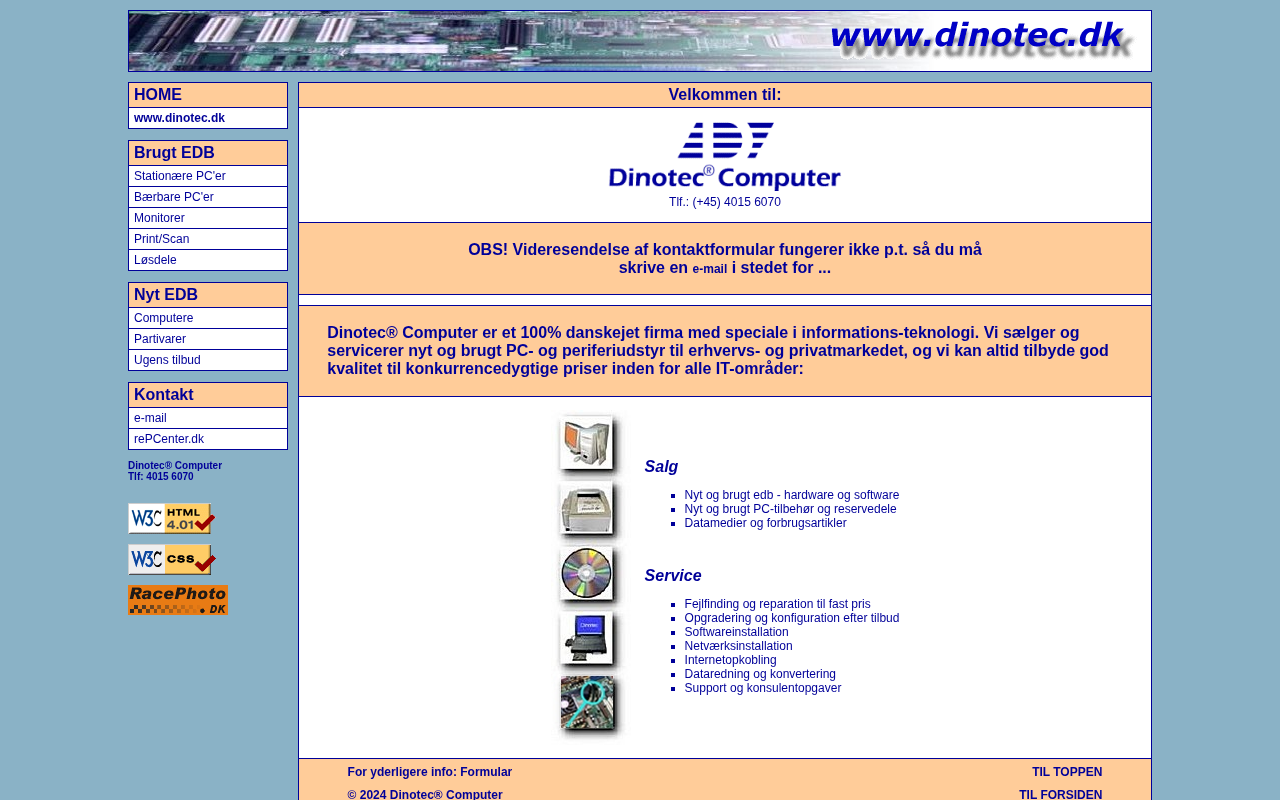The image size is (1280, 800).
Task: Click the printer thumbnail icon
Action: 589,509
